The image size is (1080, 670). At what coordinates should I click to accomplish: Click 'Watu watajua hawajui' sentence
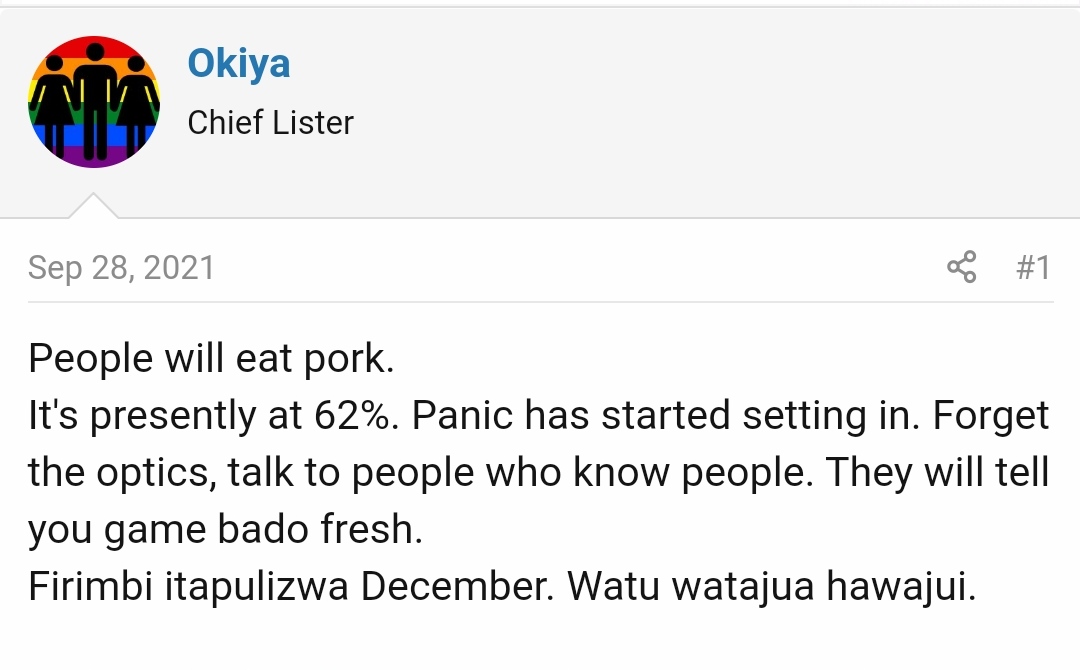(x=771, y=587)
